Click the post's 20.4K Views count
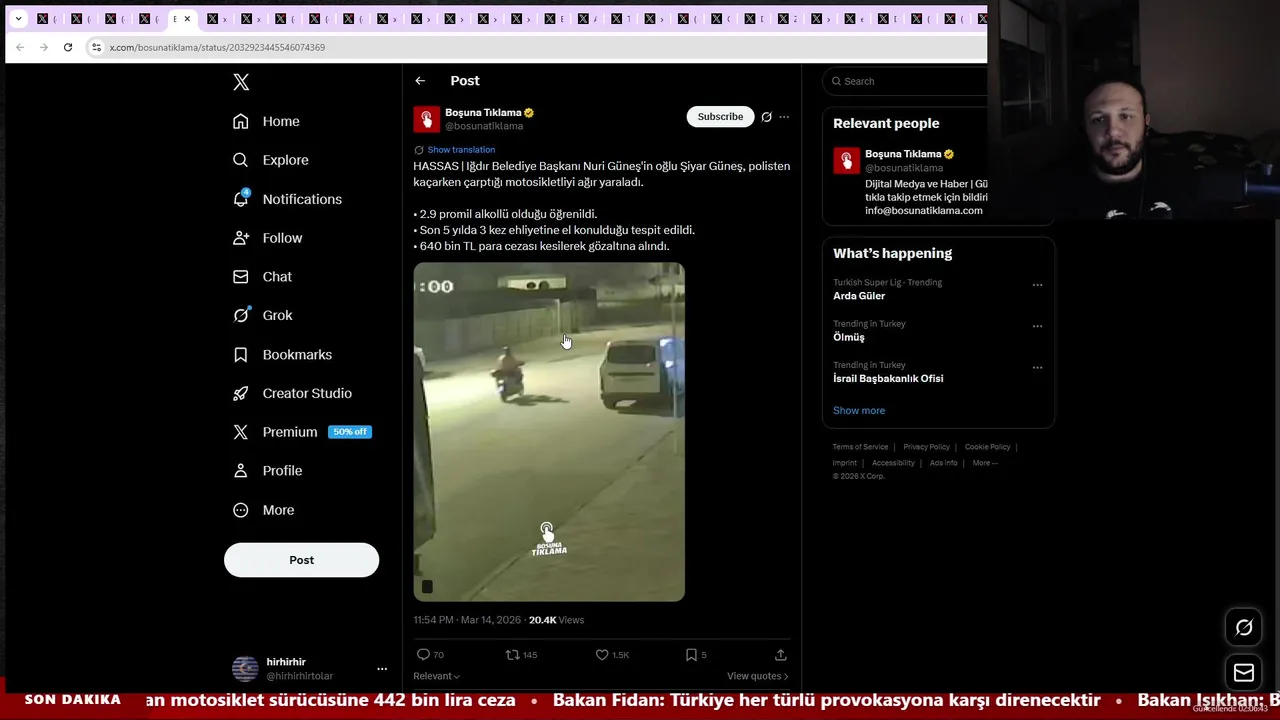Image resolution: width=1280 pixels, height=720 pixels. (x=556, y=620)
